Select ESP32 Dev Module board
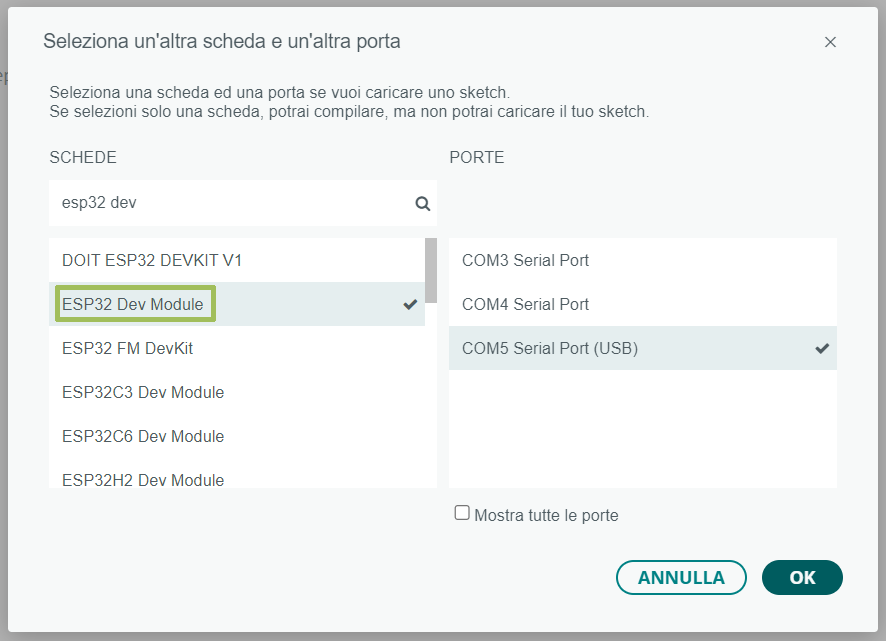The image size is (886, 641). click(237, 304)
